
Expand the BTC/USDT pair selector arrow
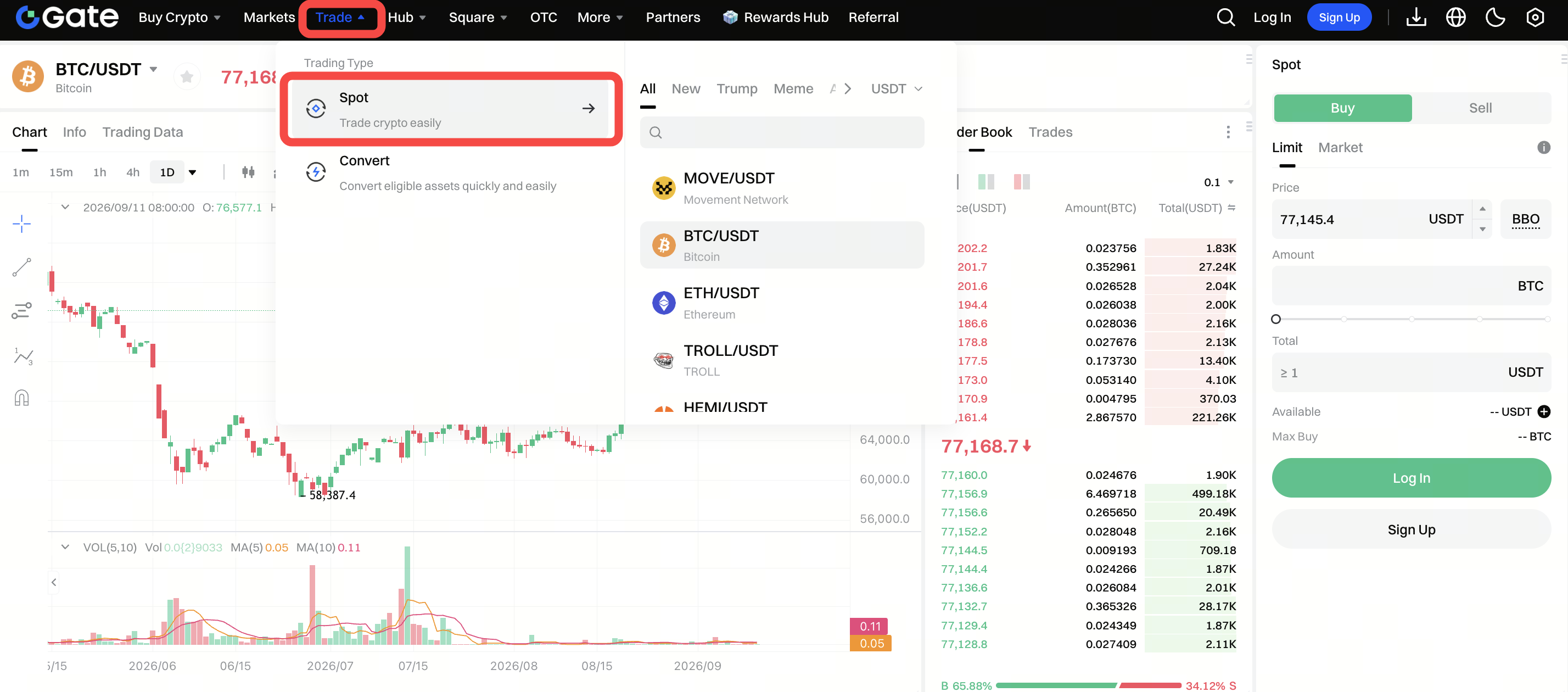(x=153, y=69)
